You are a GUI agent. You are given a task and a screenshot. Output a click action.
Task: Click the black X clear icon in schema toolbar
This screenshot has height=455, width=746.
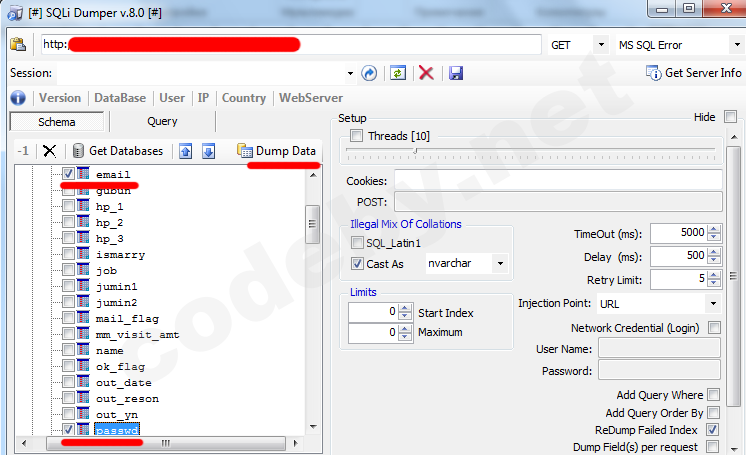click(49, 151)
